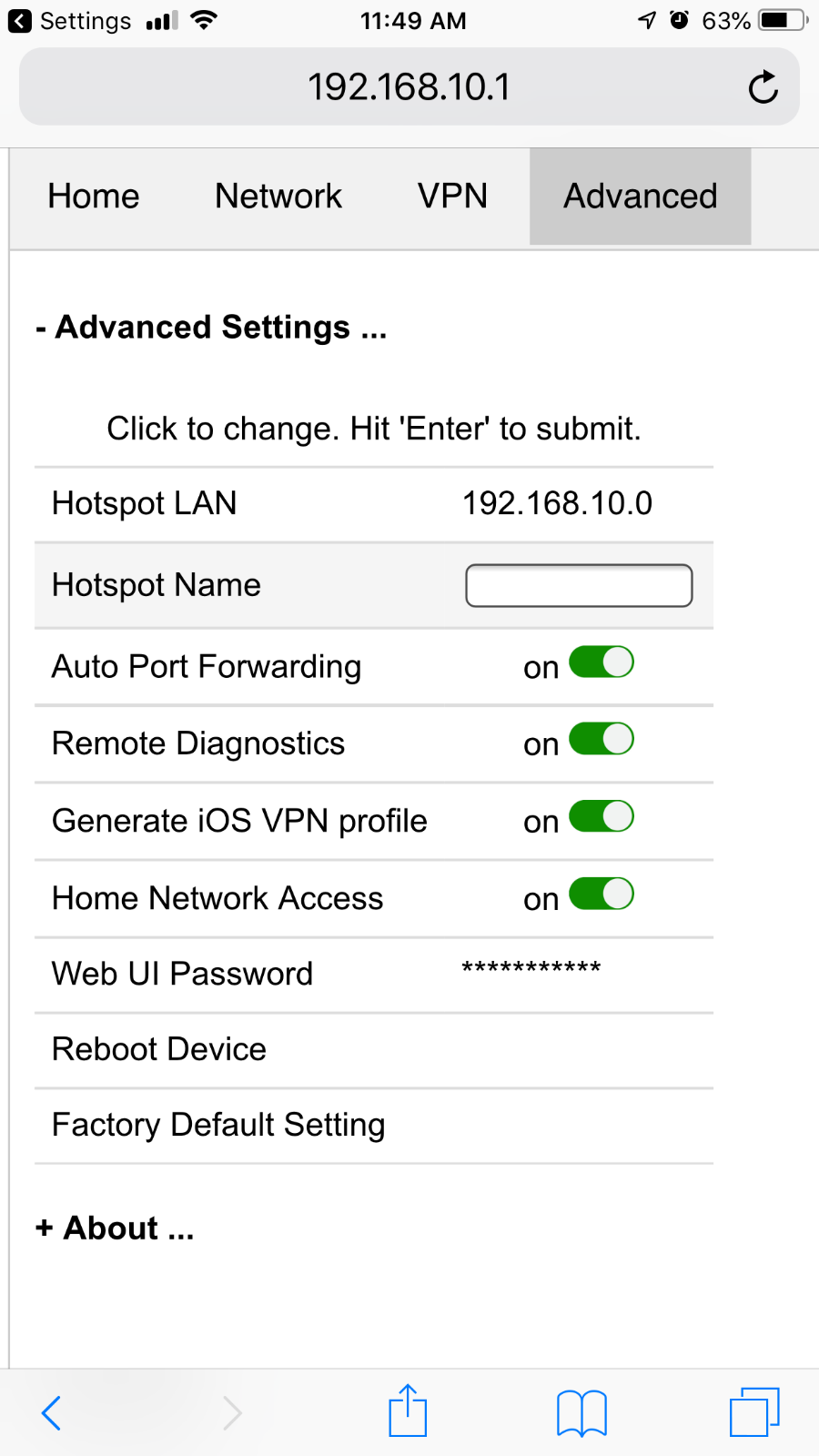Click Reboot Device
The height and width of the screenshot is (1456, 819).
click(374, 1050)
